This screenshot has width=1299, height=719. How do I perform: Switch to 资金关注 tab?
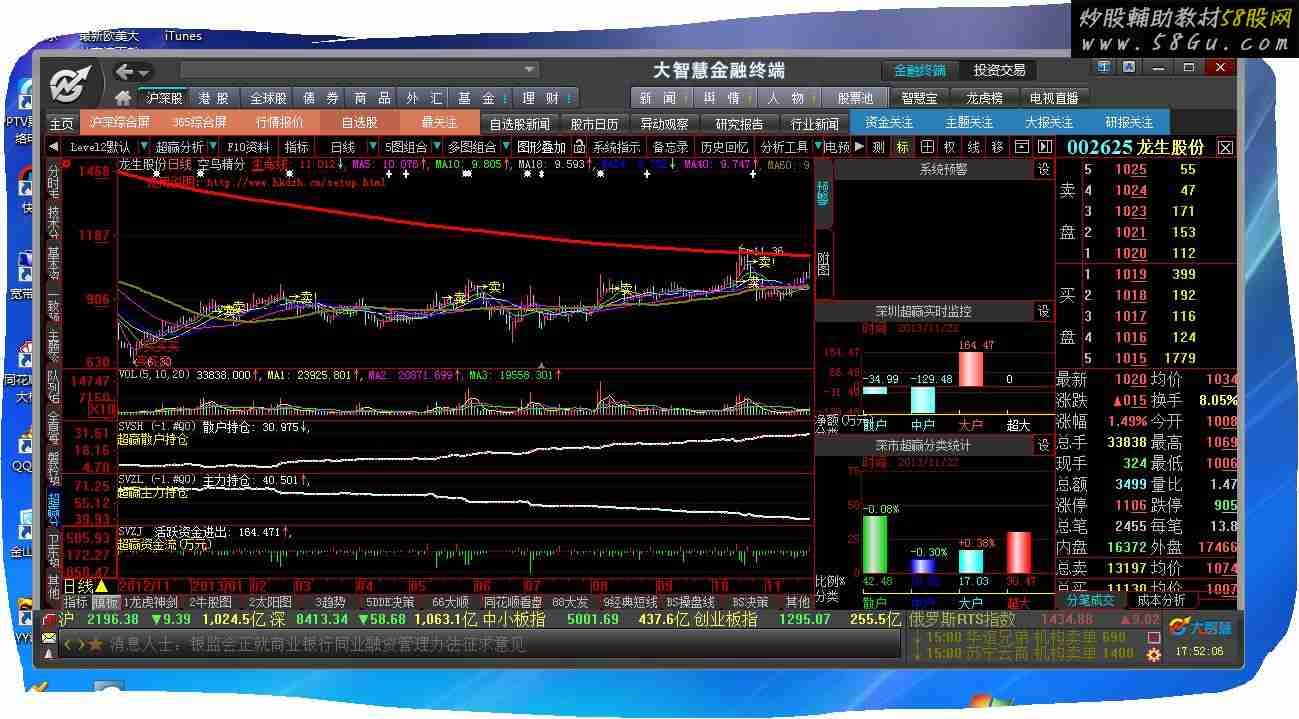coord(889,123)
